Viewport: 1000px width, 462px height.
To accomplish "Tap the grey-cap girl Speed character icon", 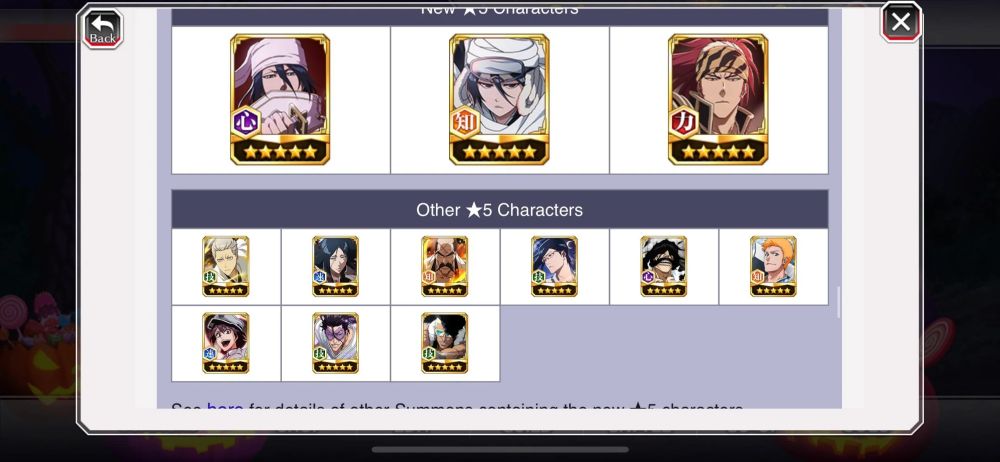I will click(226, 343).
